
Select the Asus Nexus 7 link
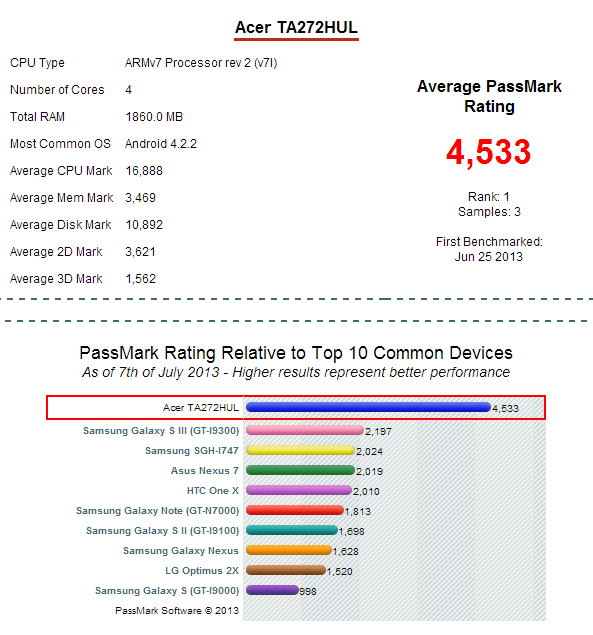(x=205, y=471)
